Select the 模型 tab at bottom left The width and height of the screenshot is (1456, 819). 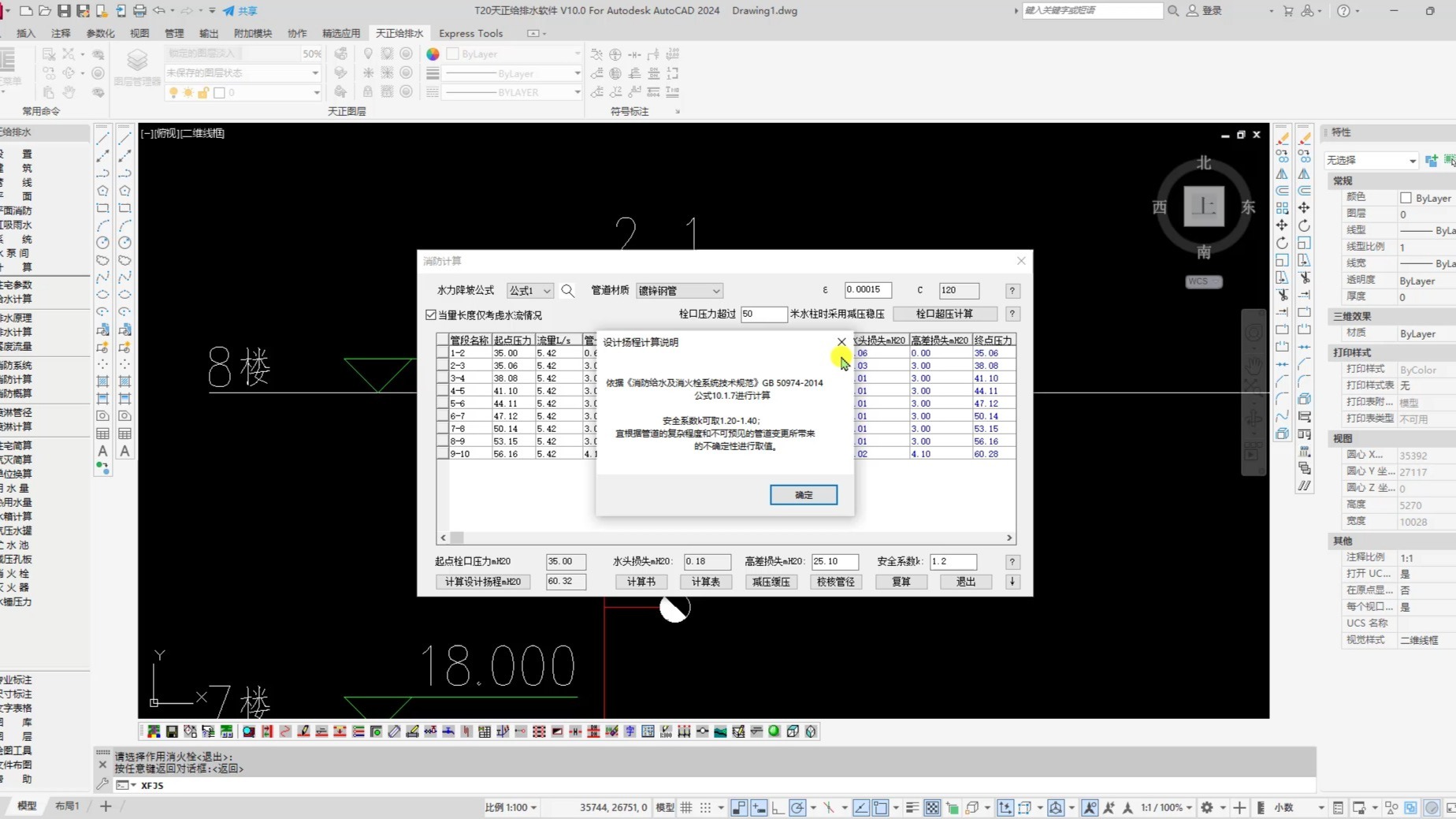coord(27,806)
